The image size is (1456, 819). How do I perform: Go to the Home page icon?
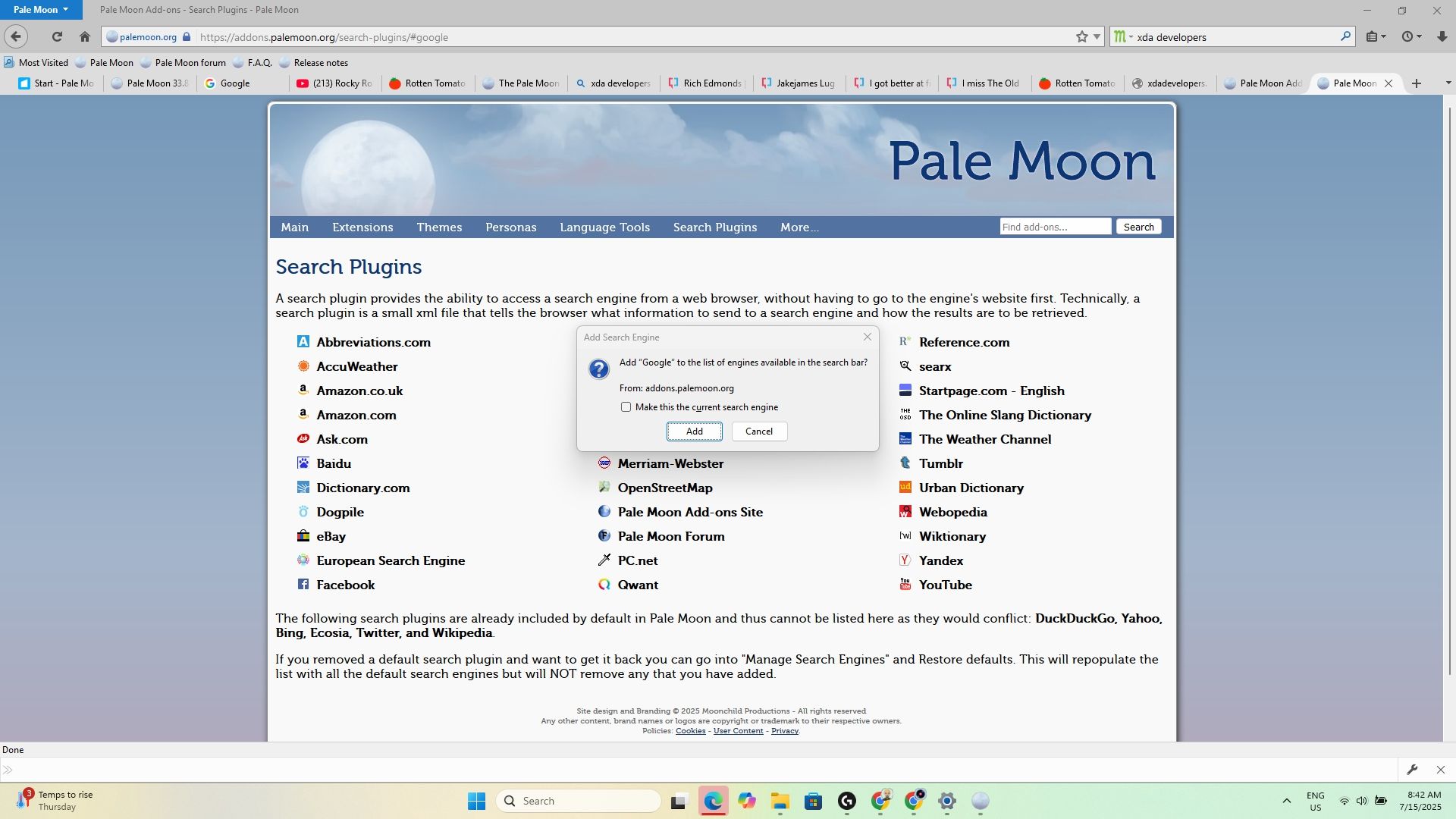pos(85,36)
